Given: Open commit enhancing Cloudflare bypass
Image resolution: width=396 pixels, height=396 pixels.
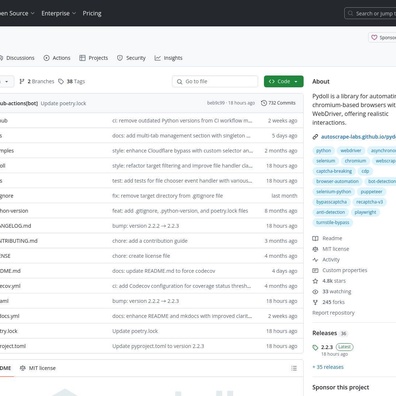Looking at the screenshot, I should pos(182,151).
